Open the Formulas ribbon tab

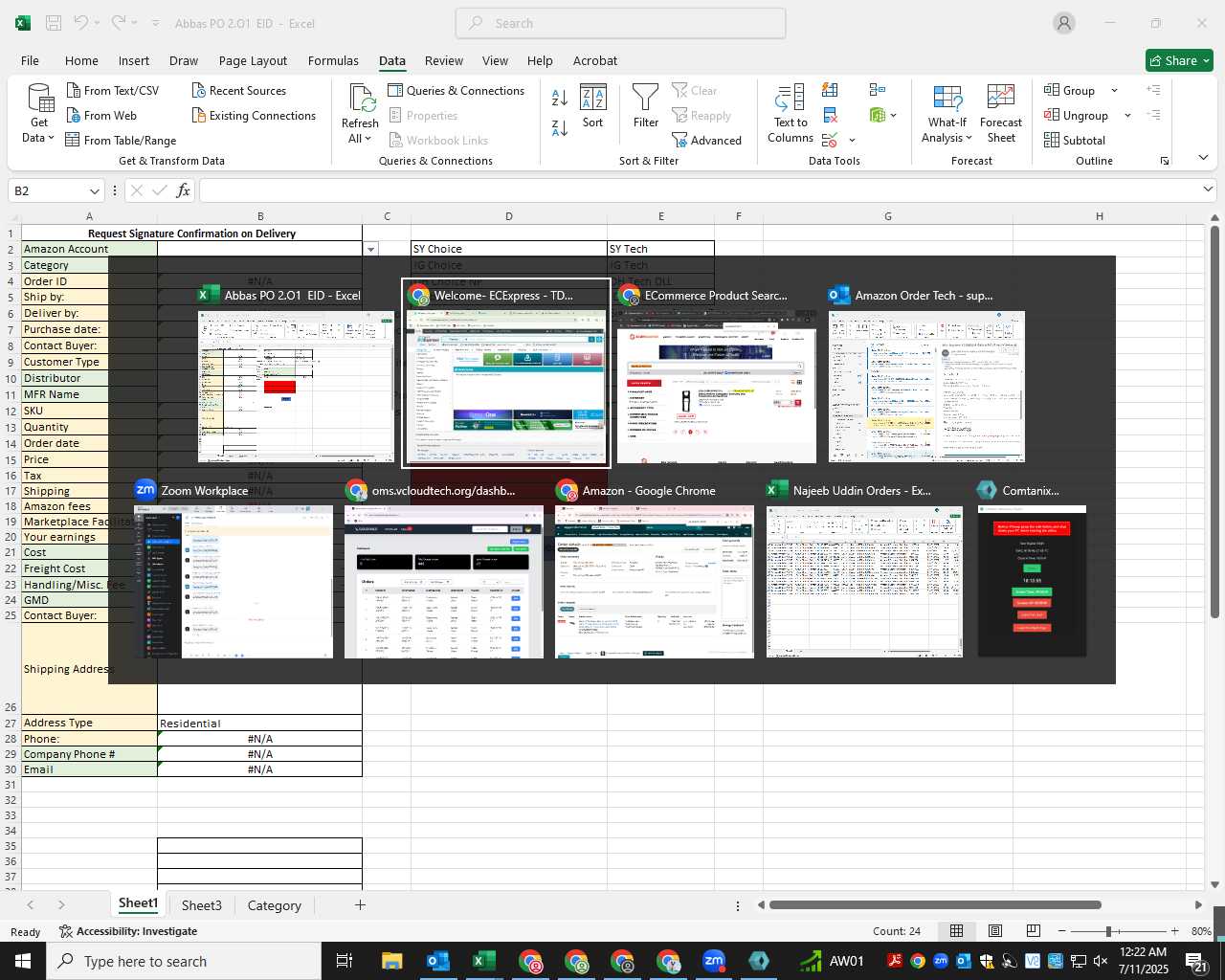[333, 60]
